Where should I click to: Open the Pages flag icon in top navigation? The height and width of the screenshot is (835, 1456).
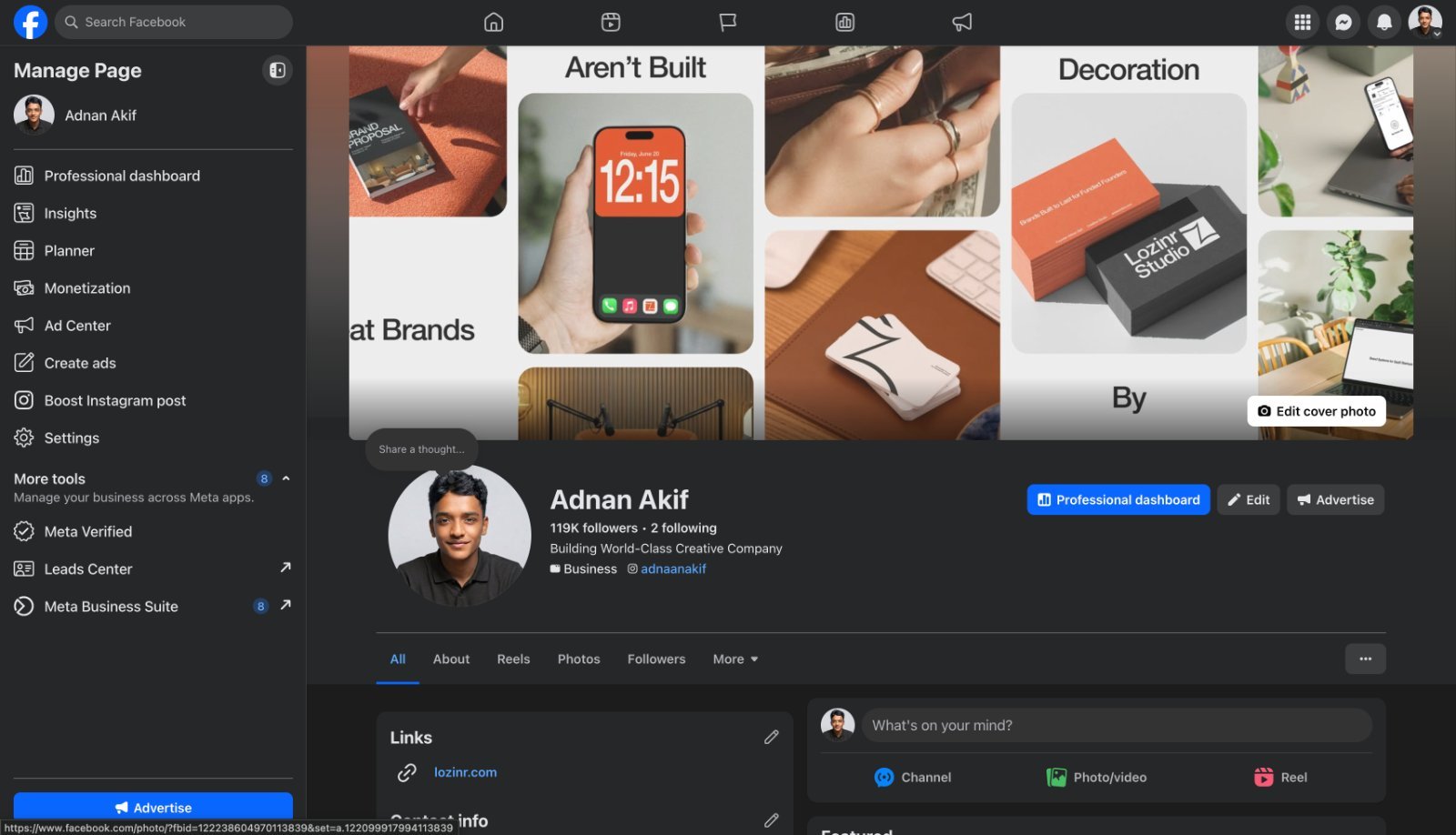point(727,22)
